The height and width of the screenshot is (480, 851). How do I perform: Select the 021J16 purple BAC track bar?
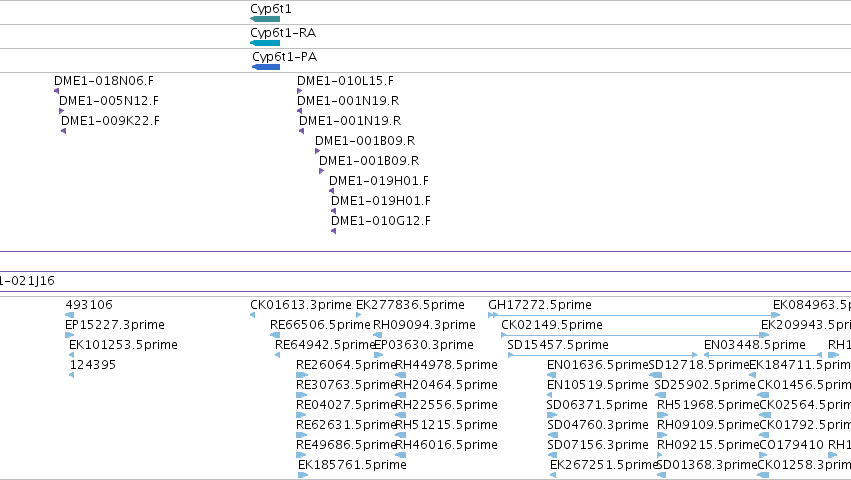tap(426, 281)
